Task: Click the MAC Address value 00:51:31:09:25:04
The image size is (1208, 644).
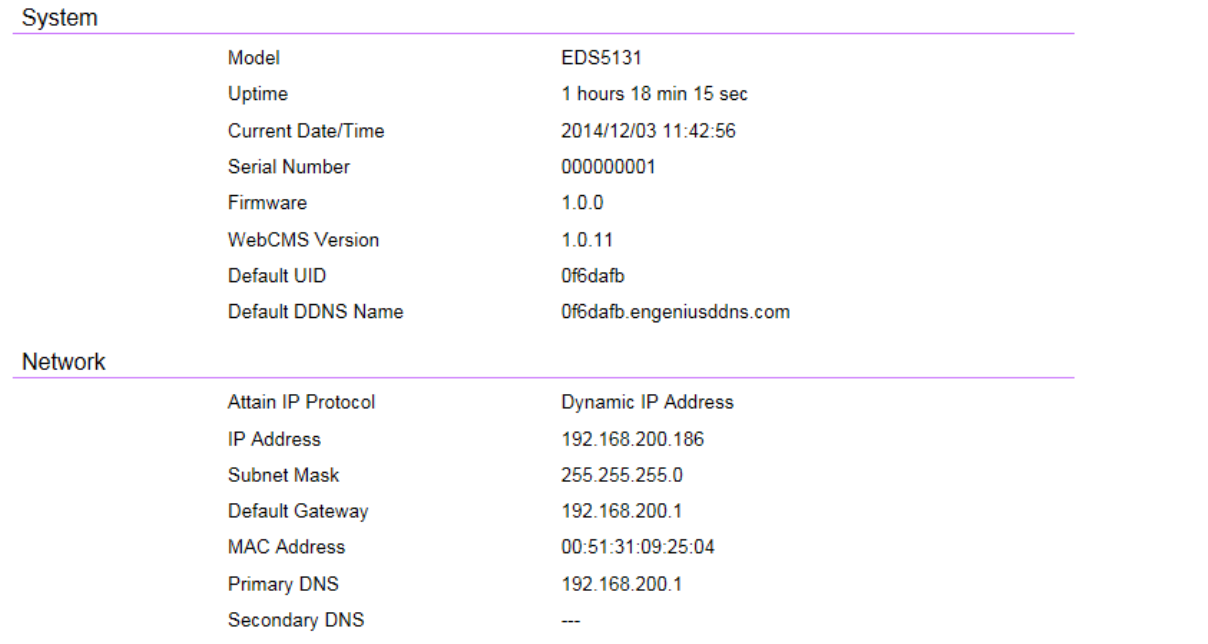Action: 638,547
